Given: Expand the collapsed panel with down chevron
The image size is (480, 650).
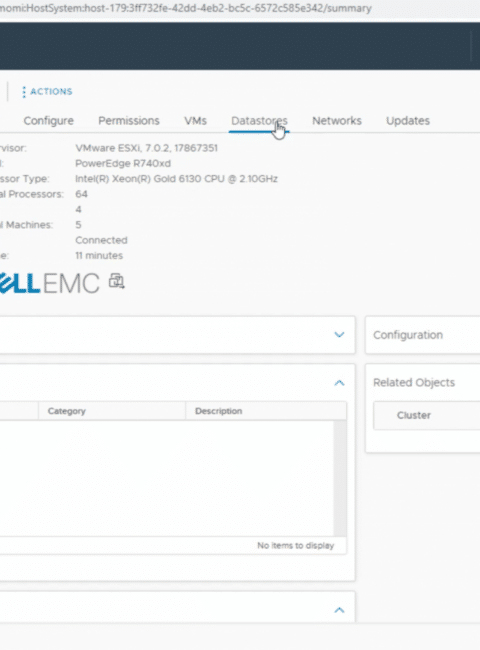Looking at the screenshot, I should 339,335.
